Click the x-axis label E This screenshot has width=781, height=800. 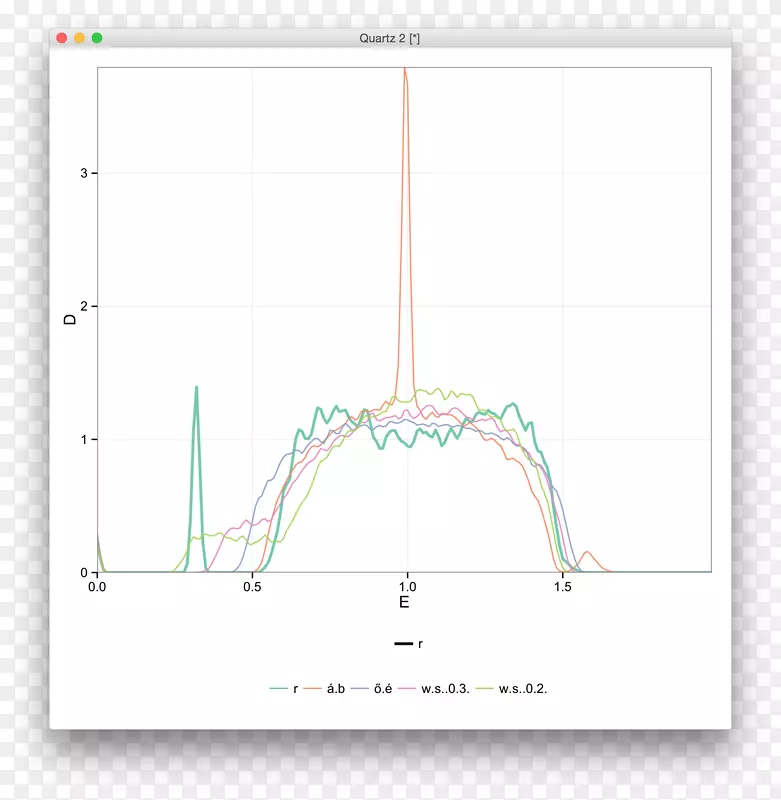tap(404, 603)
